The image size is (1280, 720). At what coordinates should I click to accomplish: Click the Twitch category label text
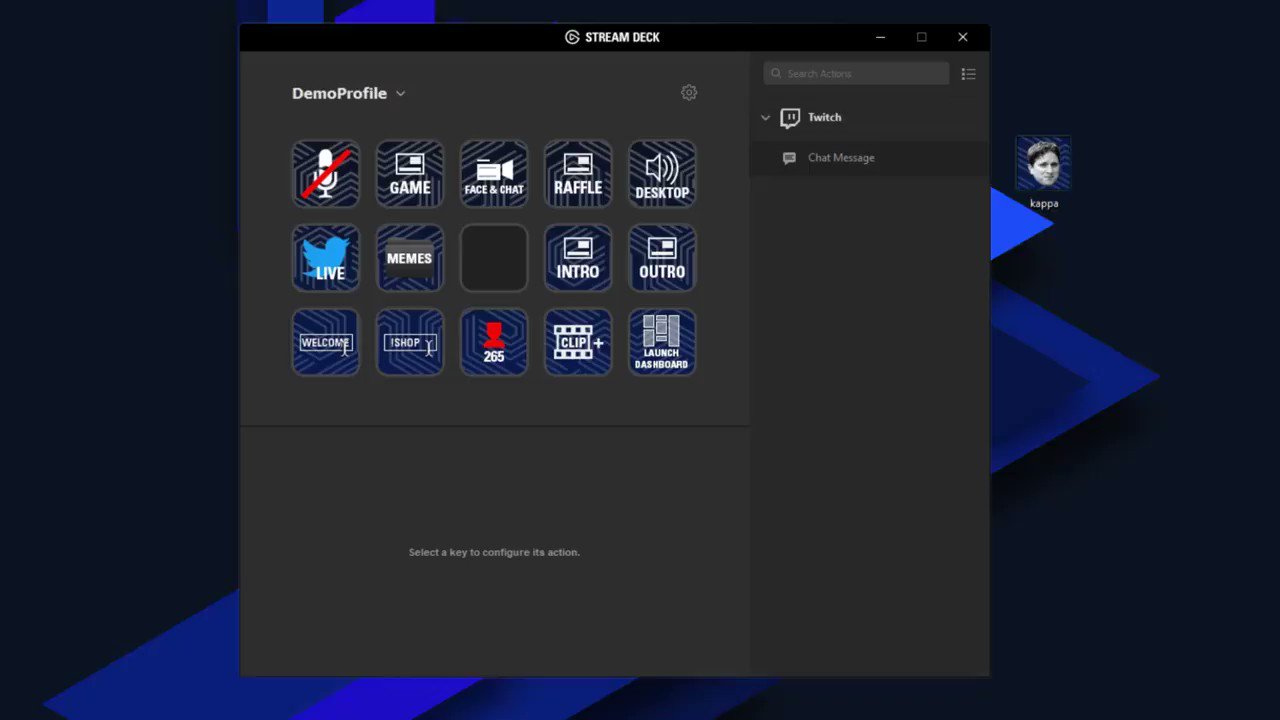pyautogui.click(x=825, y=117)
